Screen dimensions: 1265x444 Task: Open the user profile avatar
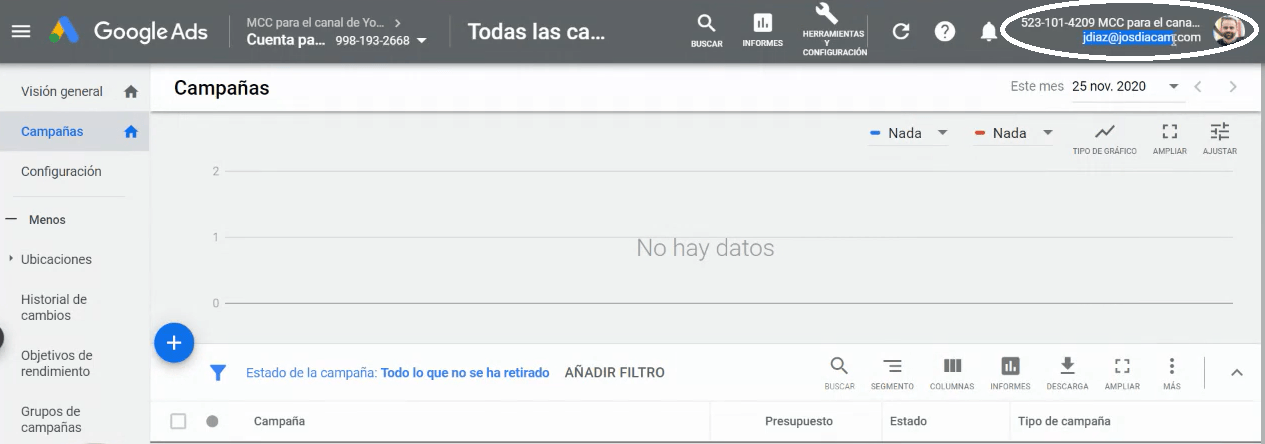[x=1228, y=31]
